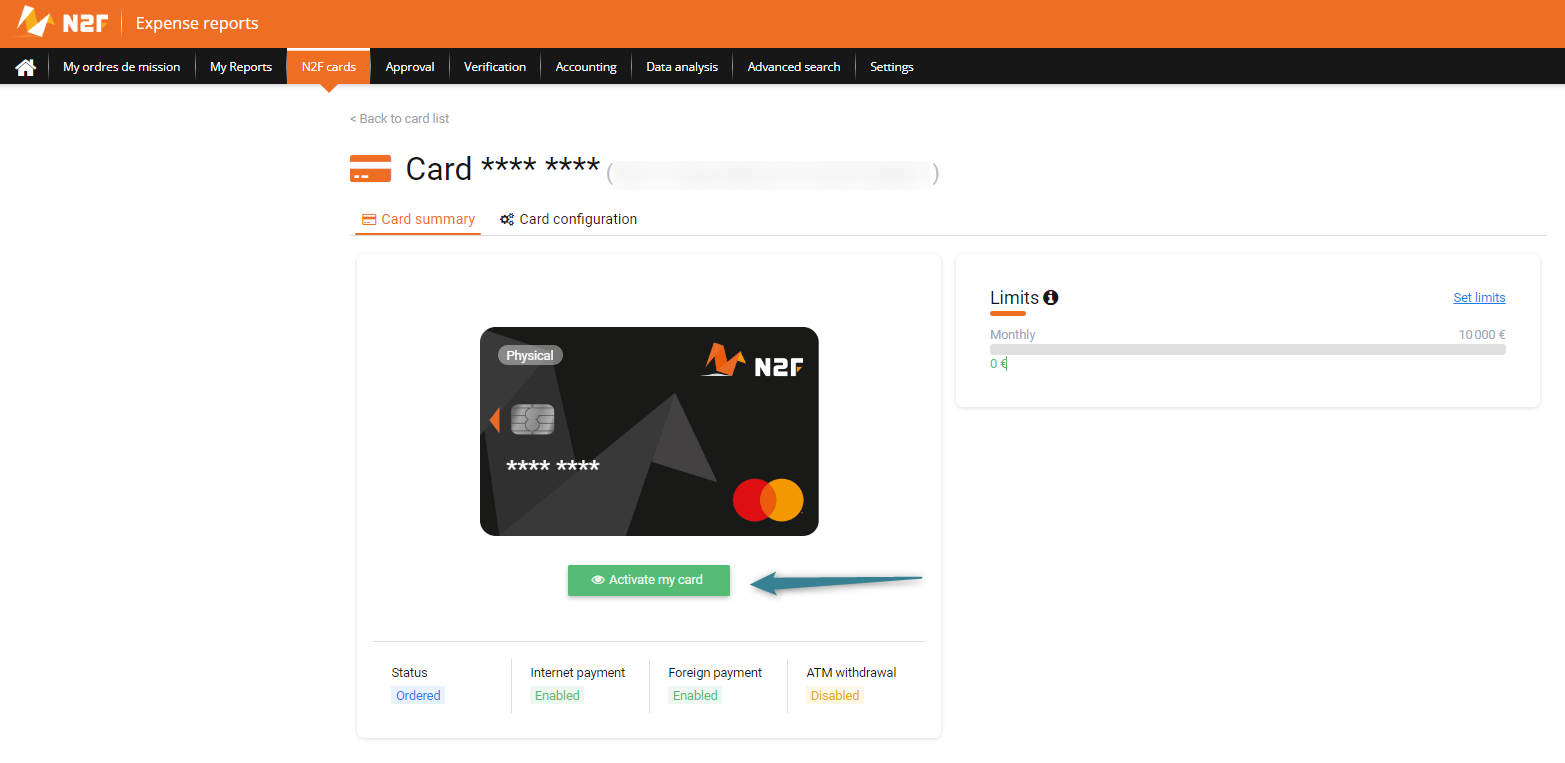This screenshot has width=1565, height=763.
Task: Select the Card summary tab
Action: tap(418, 219)
